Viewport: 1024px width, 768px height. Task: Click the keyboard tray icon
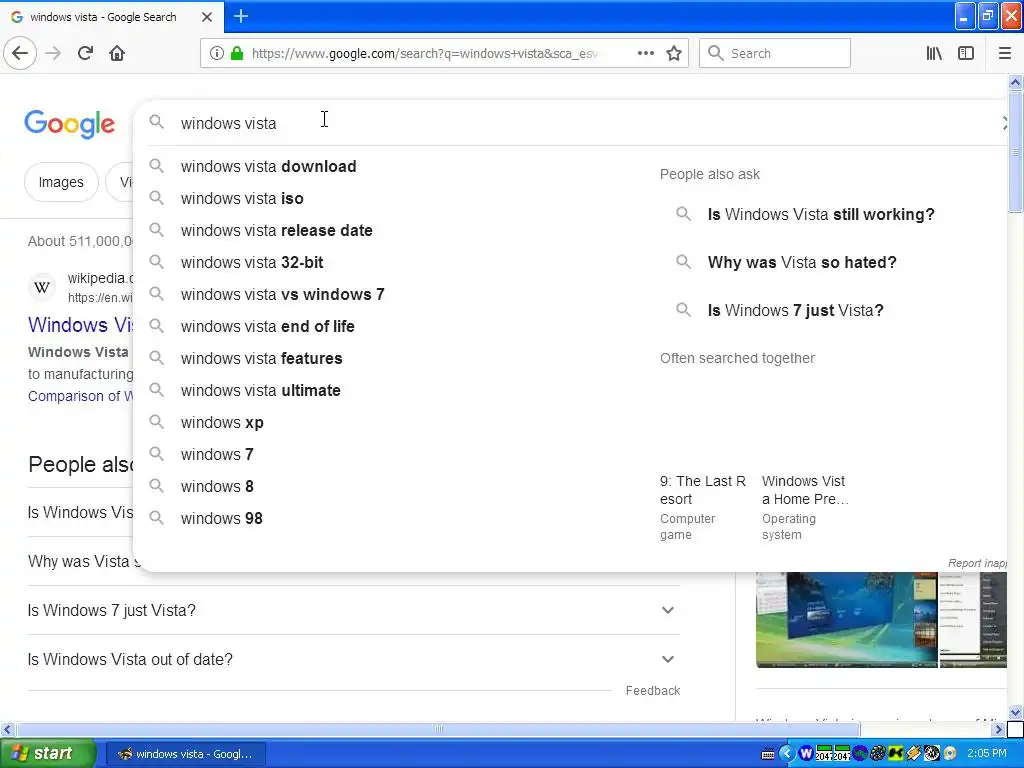[768, 754]
